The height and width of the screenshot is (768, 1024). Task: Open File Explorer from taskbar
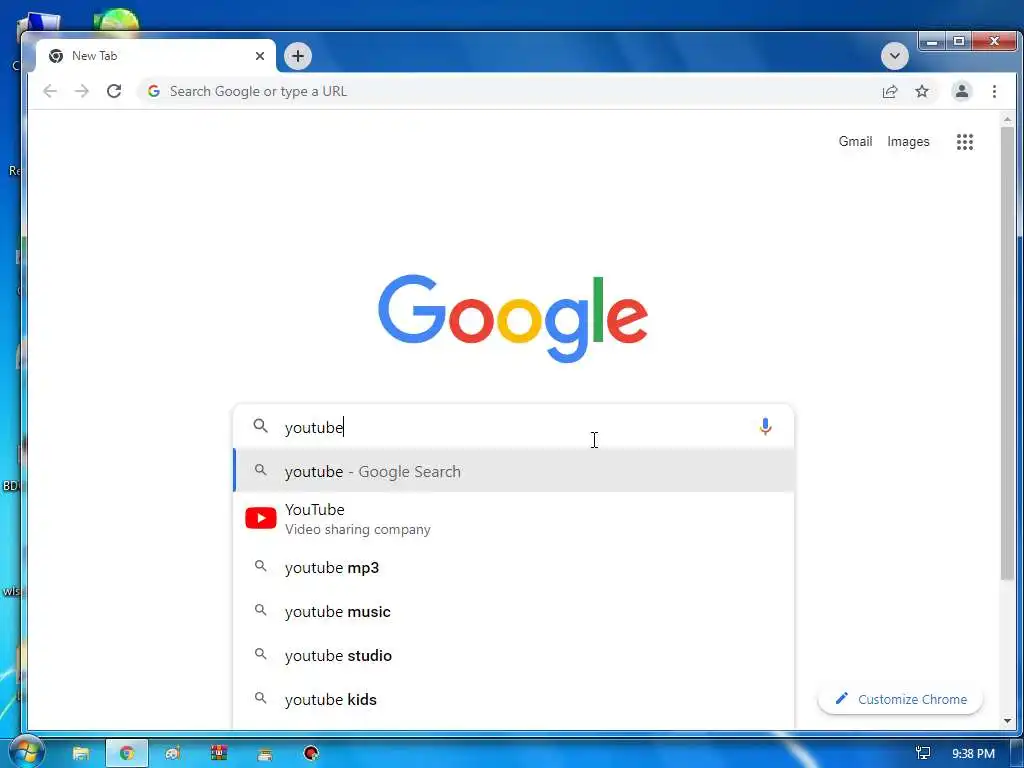pos(80,754)
